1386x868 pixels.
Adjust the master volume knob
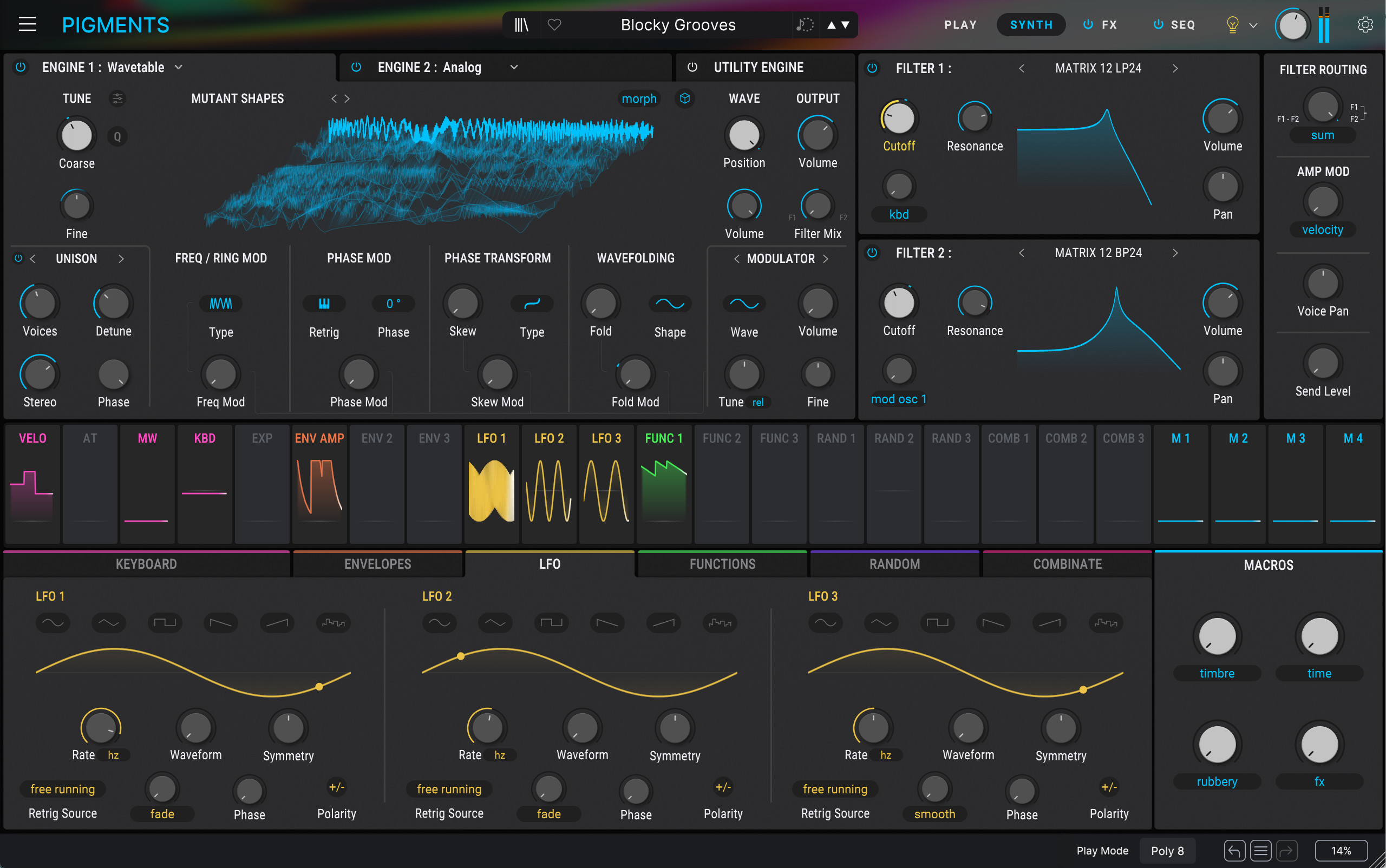click(1292, 26)
